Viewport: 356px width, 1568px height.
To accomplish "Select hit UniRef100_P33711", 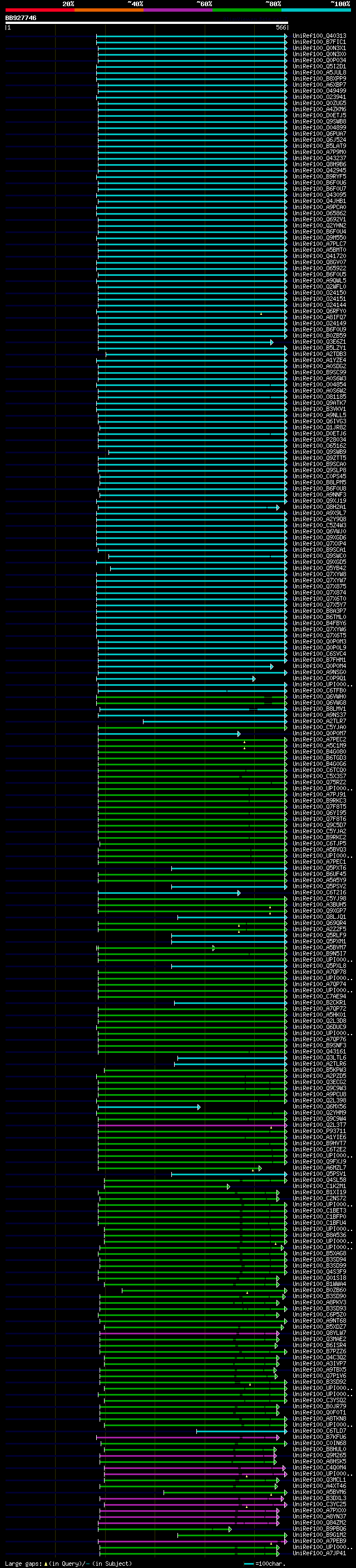I will (x=319, y=1131).
